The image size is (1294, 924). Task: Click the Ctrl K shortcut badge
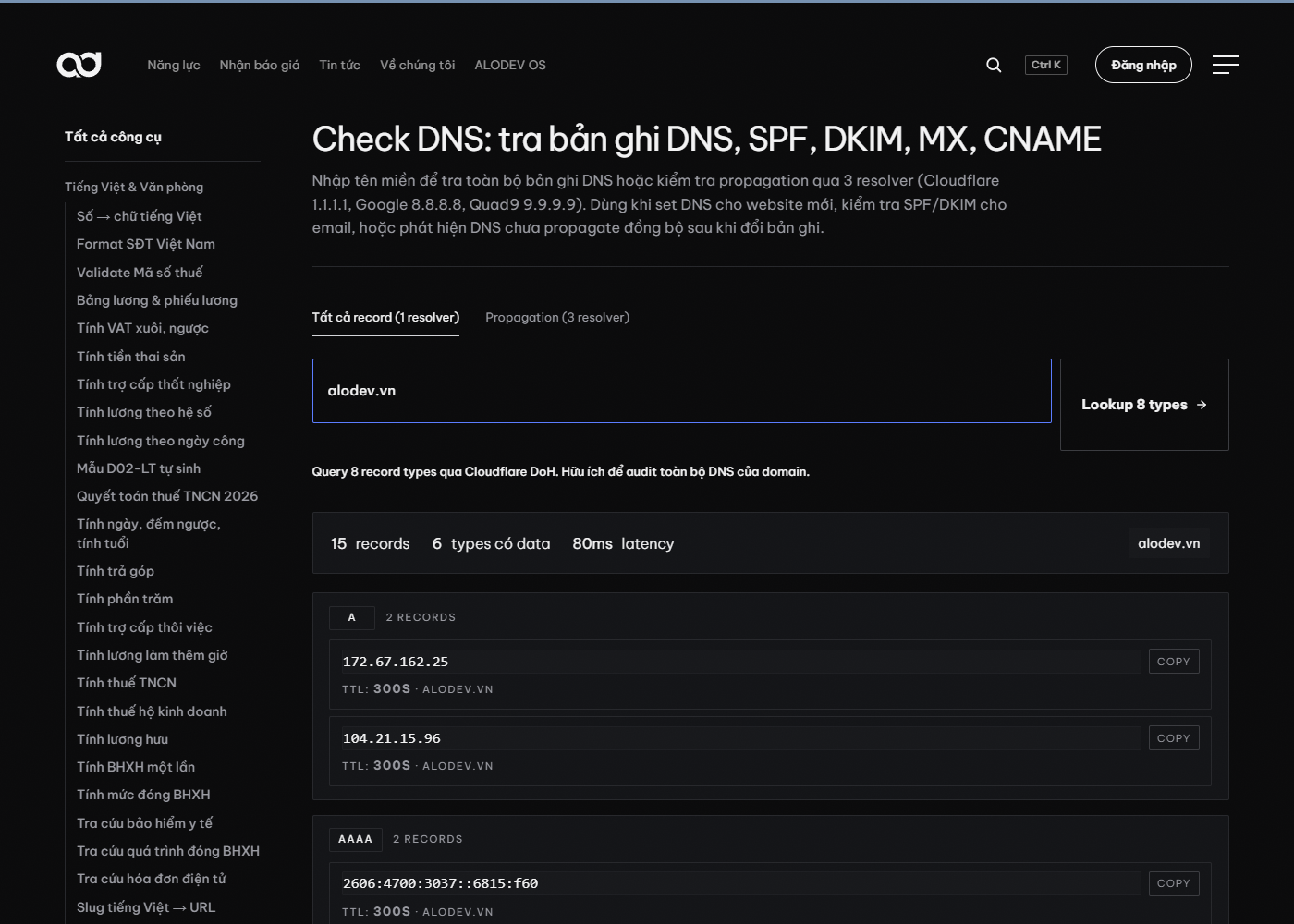[x=1046, y=65]
